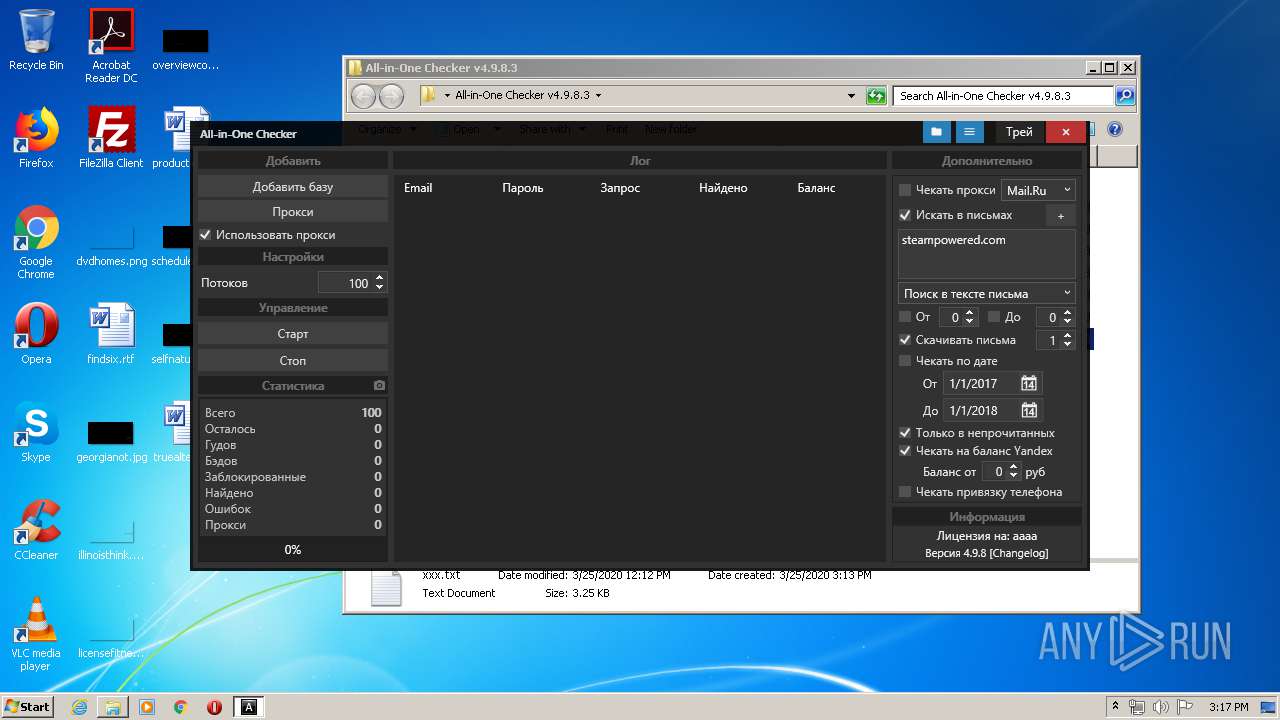Viewport: 1280px width, 720px height.
Task: Select the Recycle Bin desktop icon
Action: coord(36,40)
